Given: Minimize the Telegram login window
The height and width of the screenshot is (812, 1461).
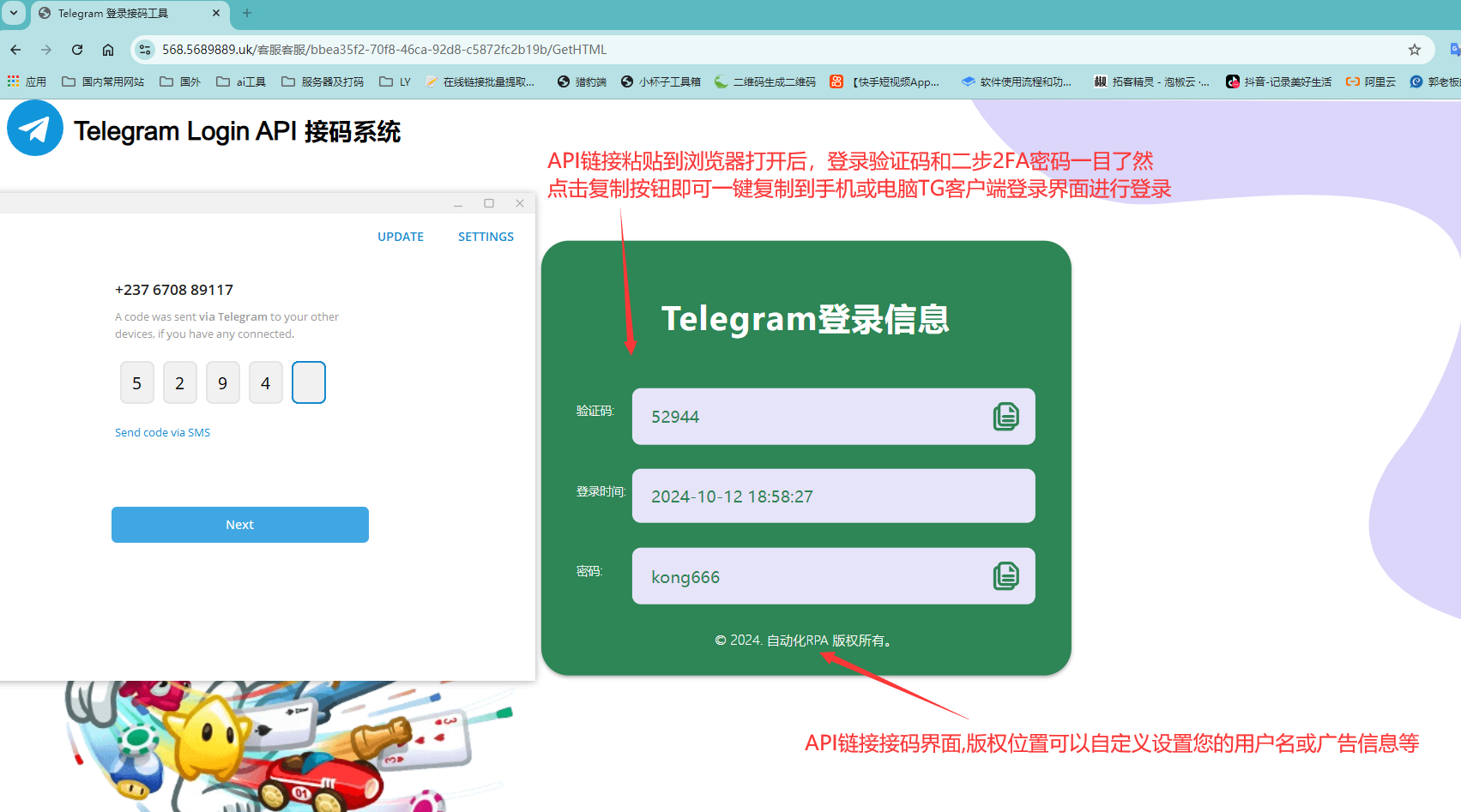Looking at the screenshot, I should click(458, 204).
